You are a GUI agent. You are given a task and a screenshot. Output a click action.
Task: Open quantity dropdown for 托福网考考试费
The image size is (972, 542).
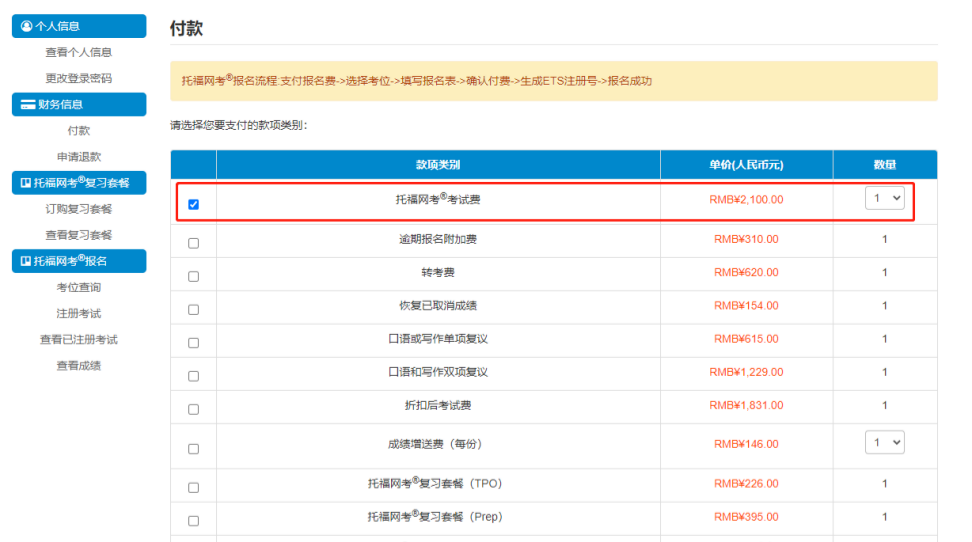click(x=884, y=199)
